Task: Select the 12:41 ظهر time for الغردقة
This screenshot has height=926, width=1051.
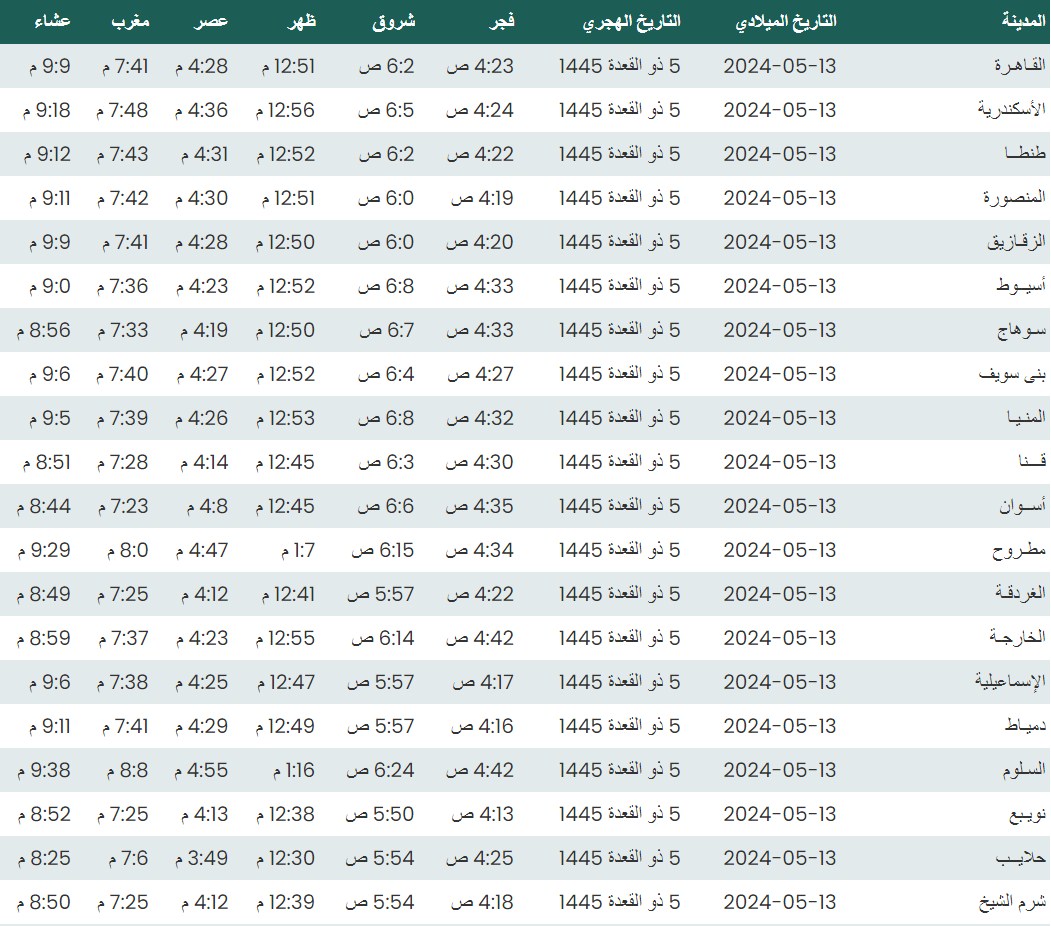Action: coord(287,594)
